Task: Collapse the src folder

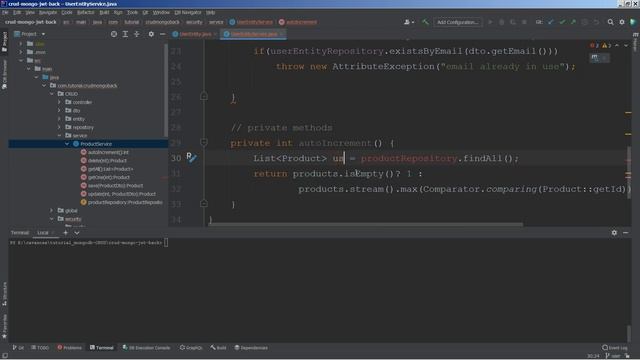Action: point(21,60)
